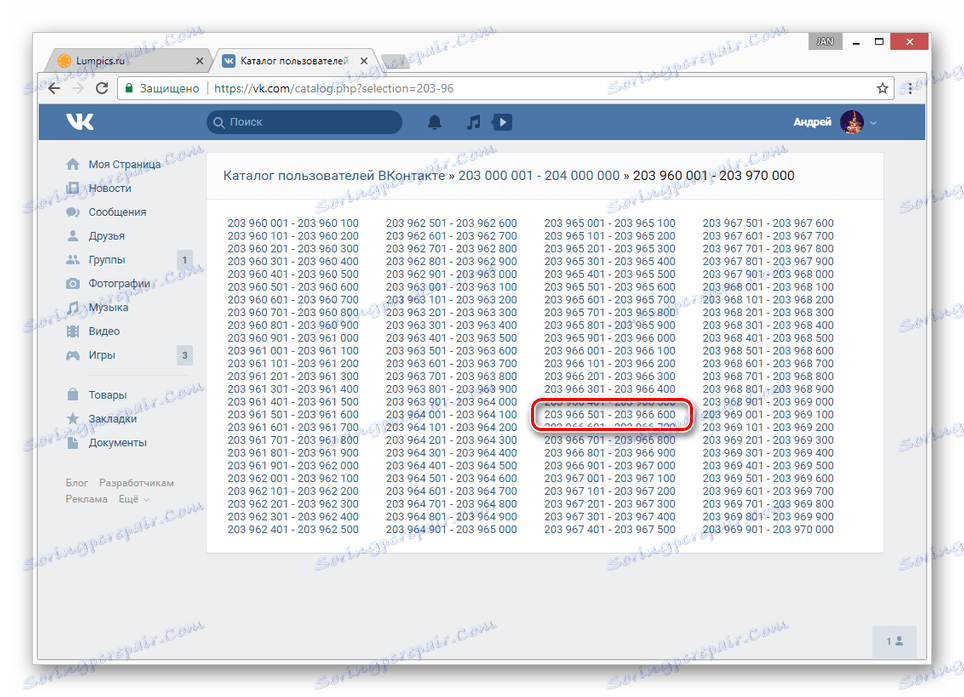Reload the page with refresh icon

click(x=102, y=89)
